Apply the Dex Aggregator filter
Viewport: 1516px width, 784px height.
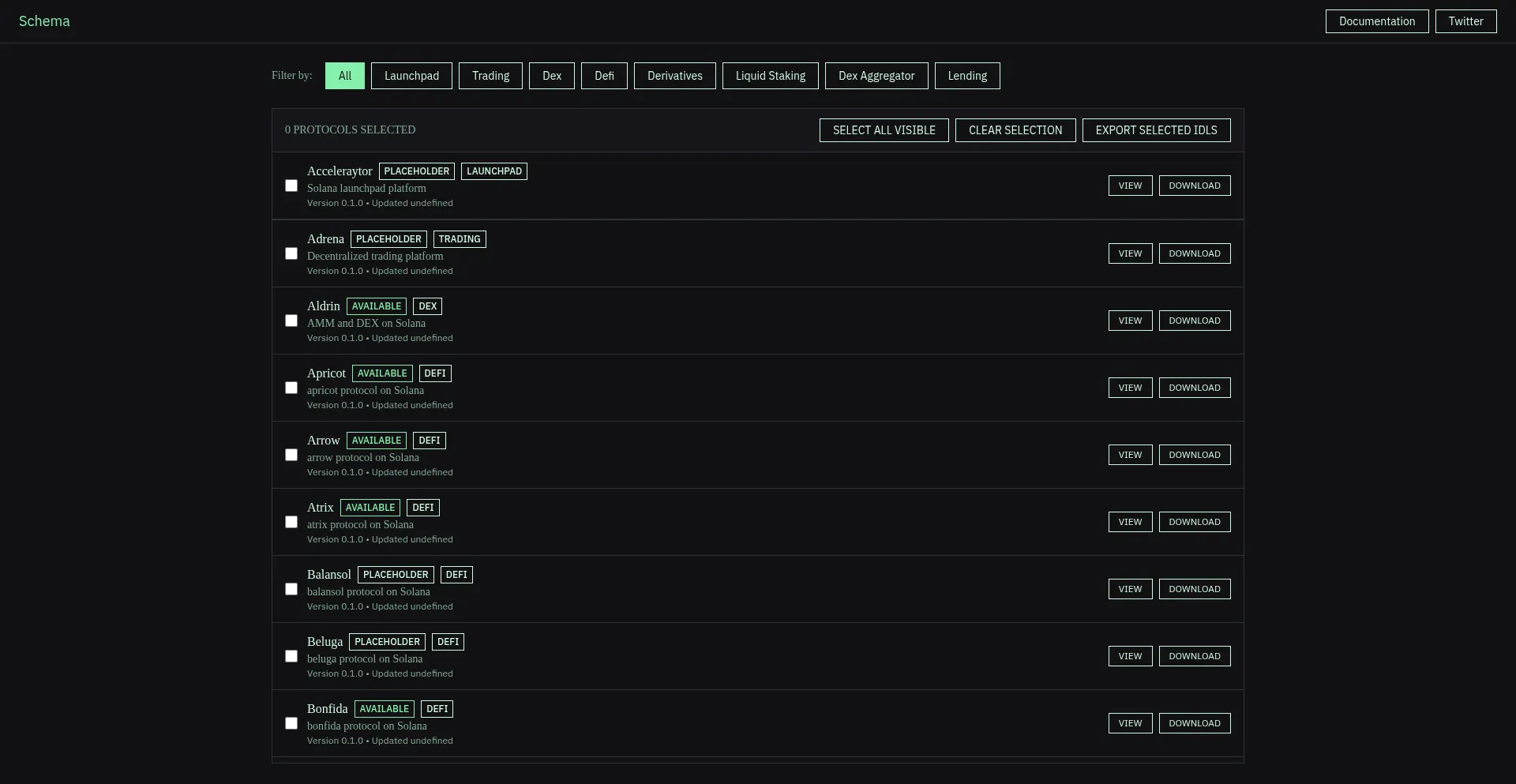point(876,75)
